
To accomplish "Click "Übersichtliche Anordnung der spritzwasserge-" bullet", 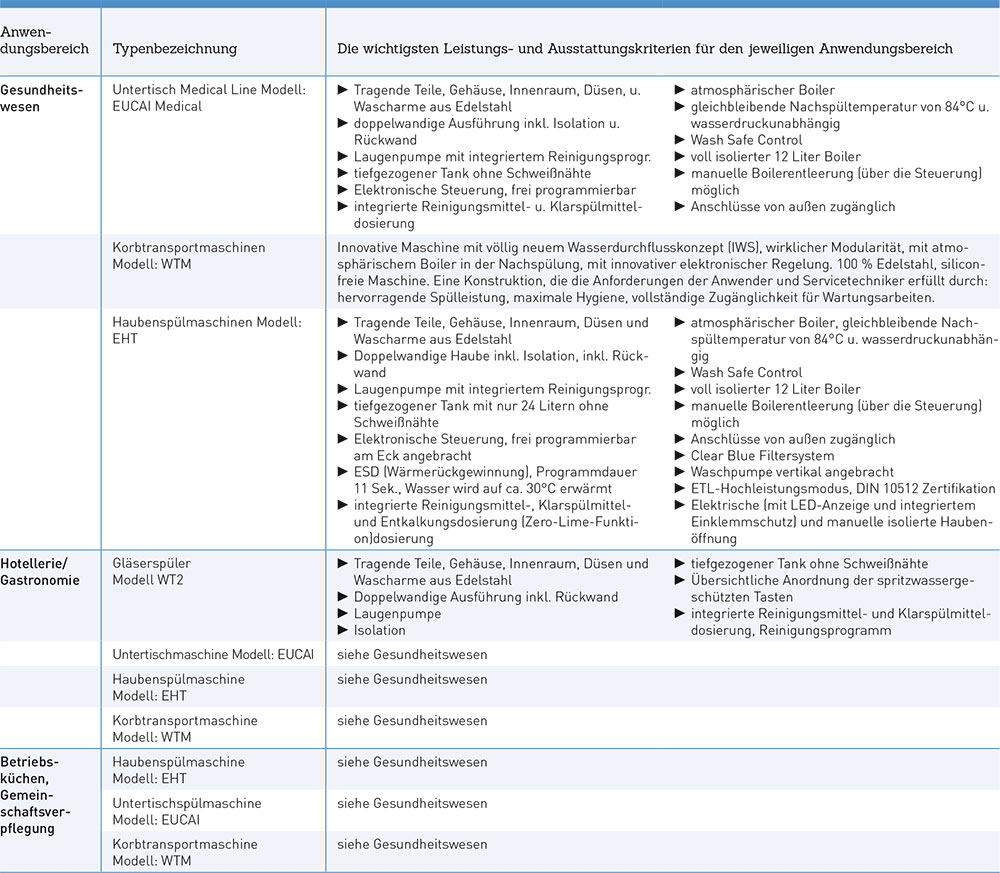I will point(832,580).
